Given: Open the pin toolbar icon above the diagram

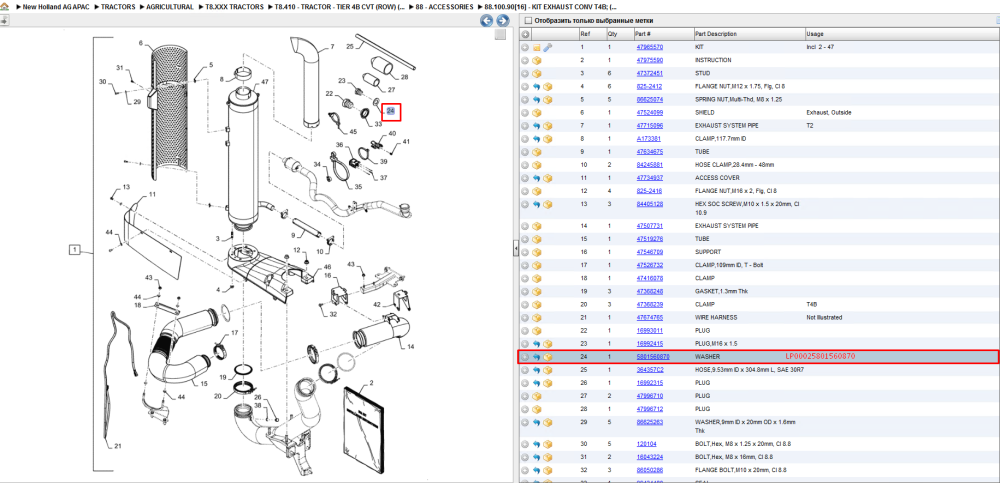Looking at the screenshot, I should point(4,20).
